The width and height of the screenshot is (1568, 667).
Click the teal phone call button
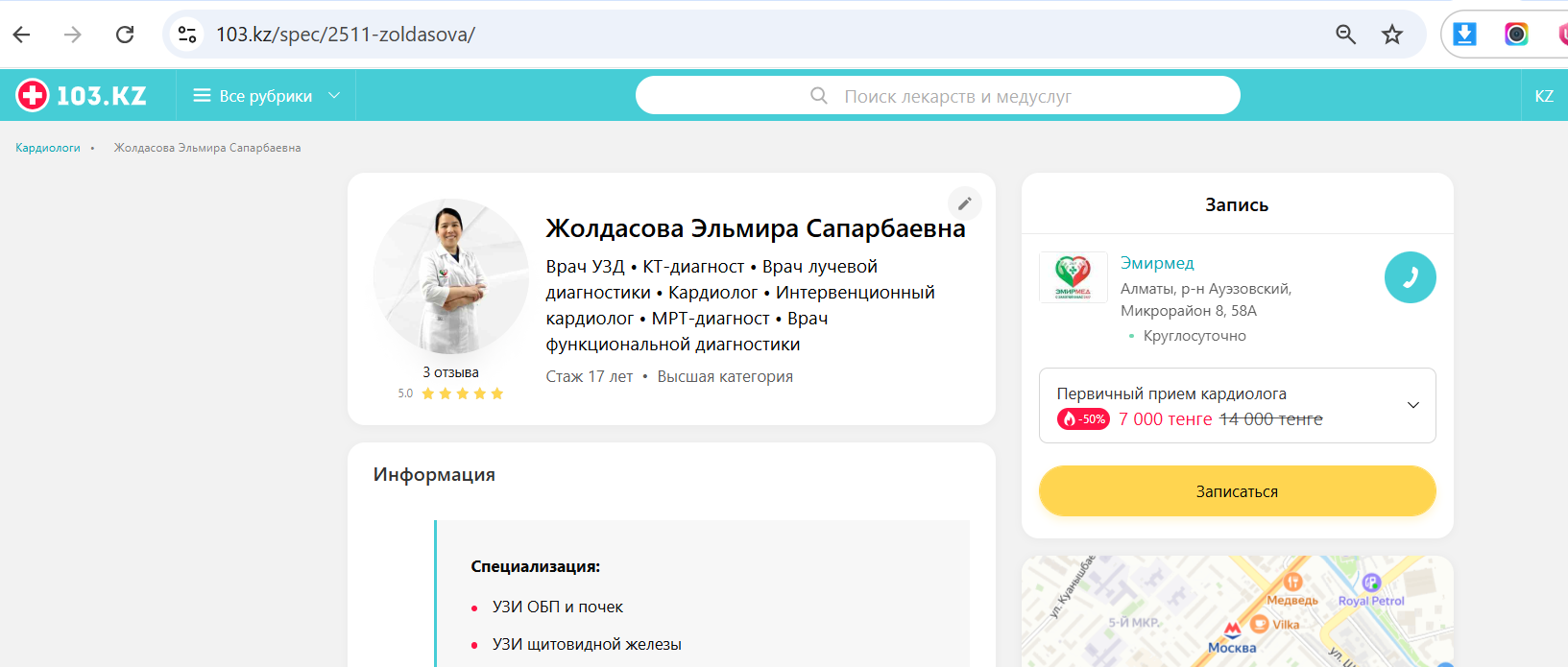click(x=1410, y=277)
